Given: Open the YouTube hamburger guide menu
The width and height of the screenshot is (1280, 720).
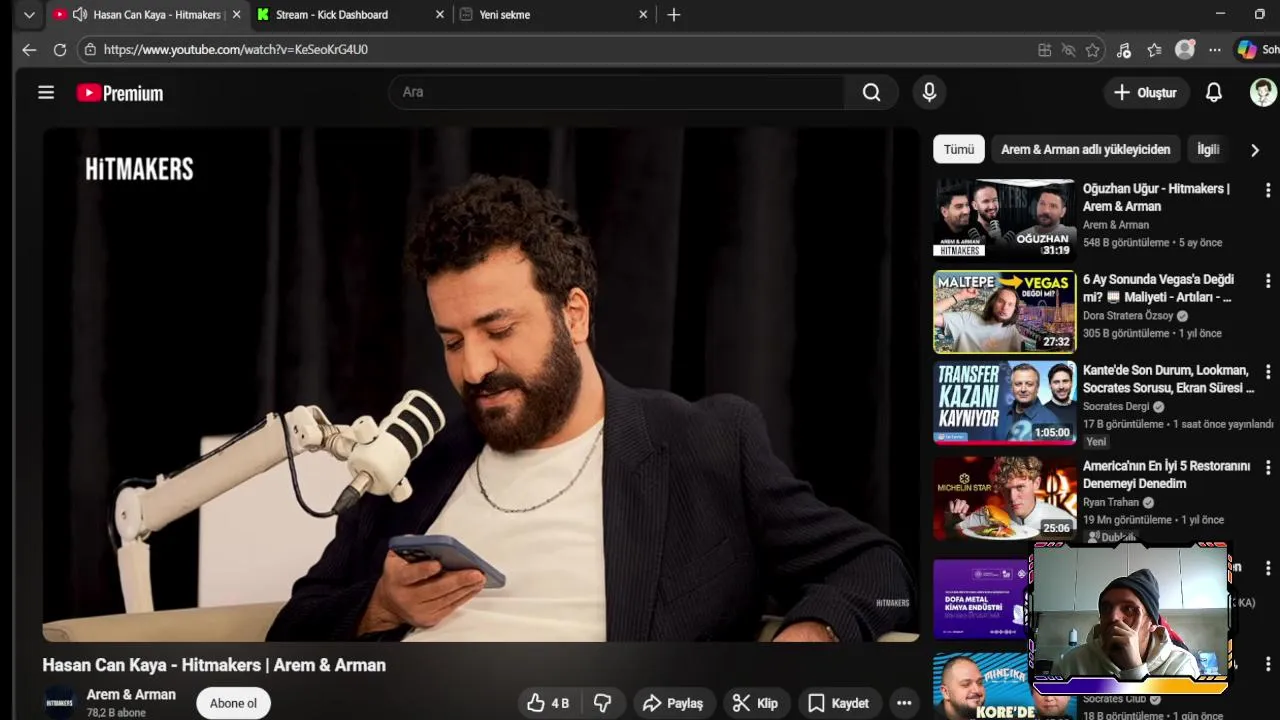Looking at the screenshot, I should (46, 93).
